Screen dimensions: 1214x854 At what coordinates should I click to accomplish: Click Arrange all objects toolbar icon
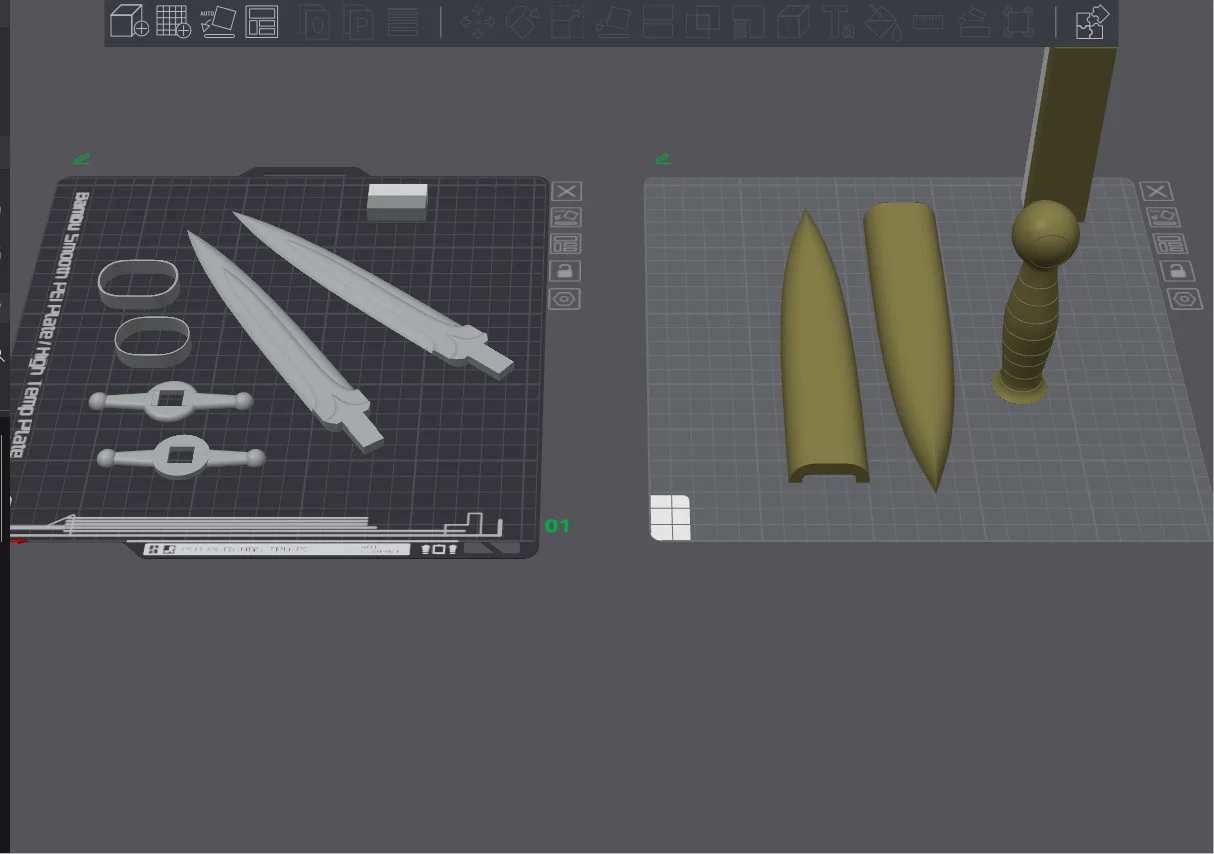[x=261, y=21]
